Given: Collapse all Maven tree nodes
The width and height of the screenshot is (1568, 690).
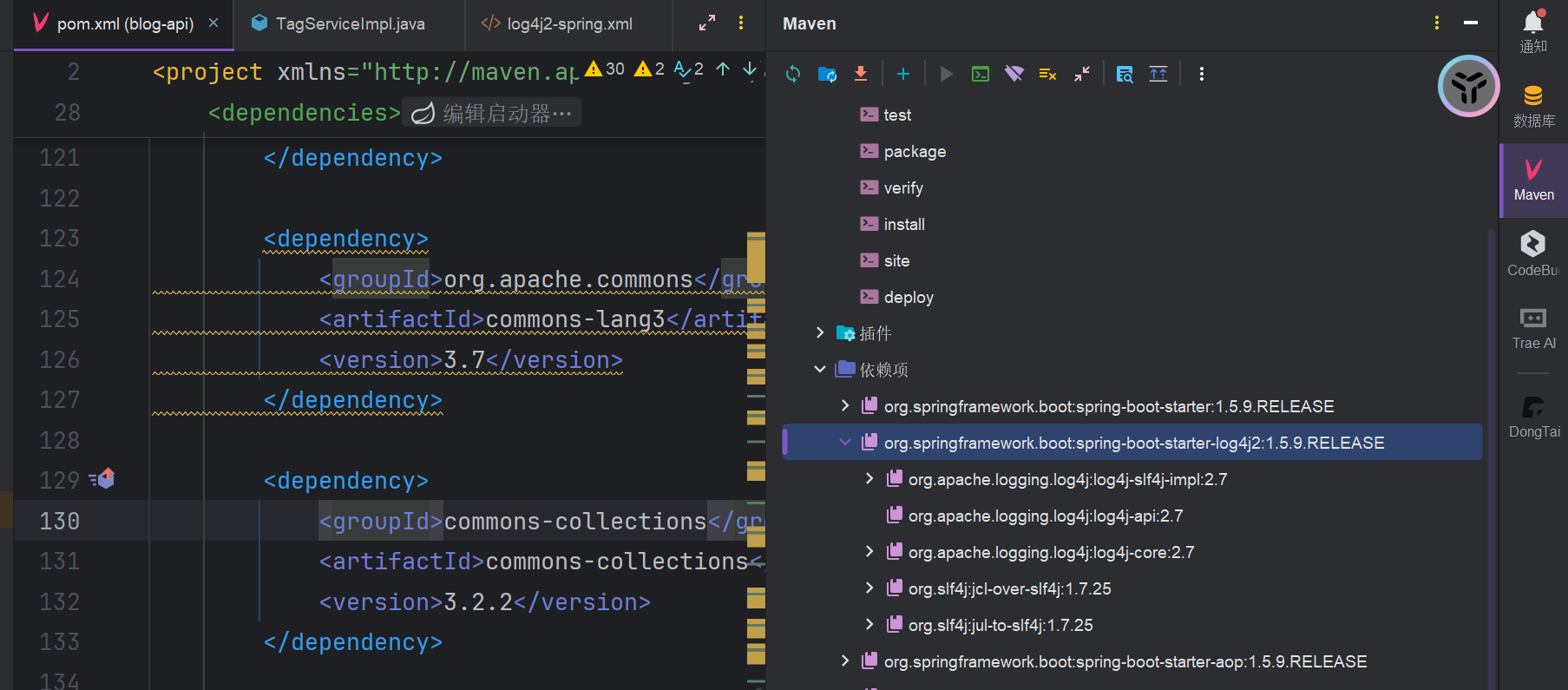Looking at the screenshot, I should (x=1081, y=75).
